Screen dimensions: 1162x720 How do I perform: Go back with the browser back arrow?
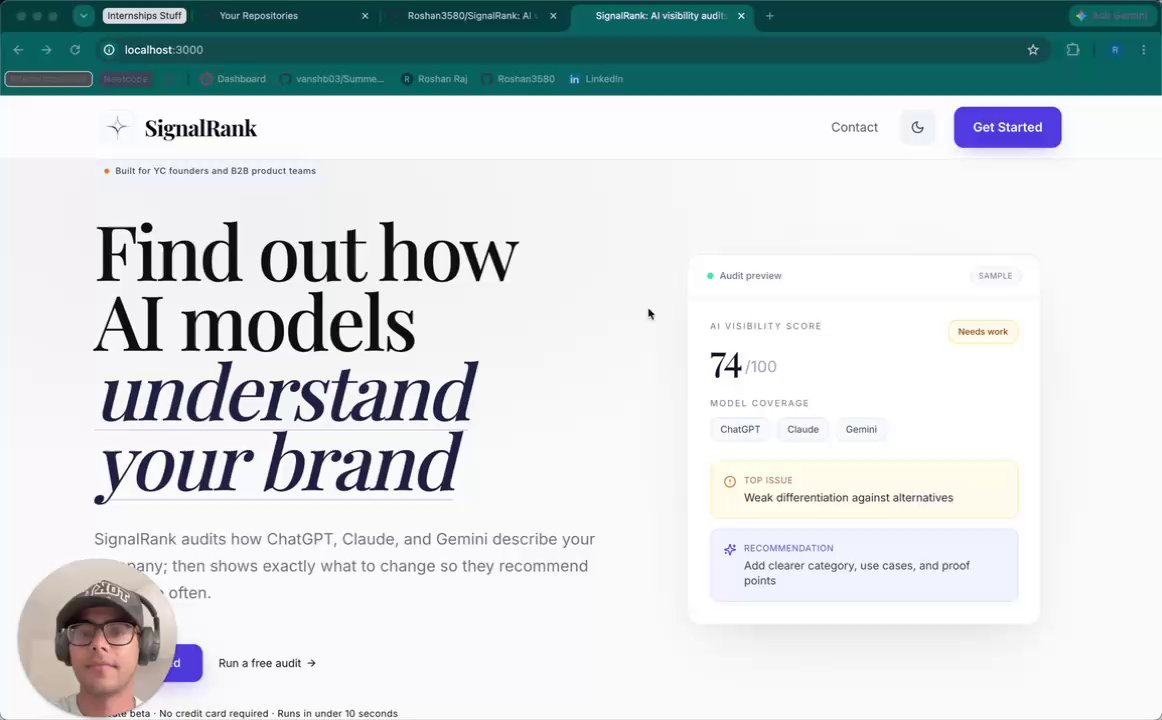[19, 50]
